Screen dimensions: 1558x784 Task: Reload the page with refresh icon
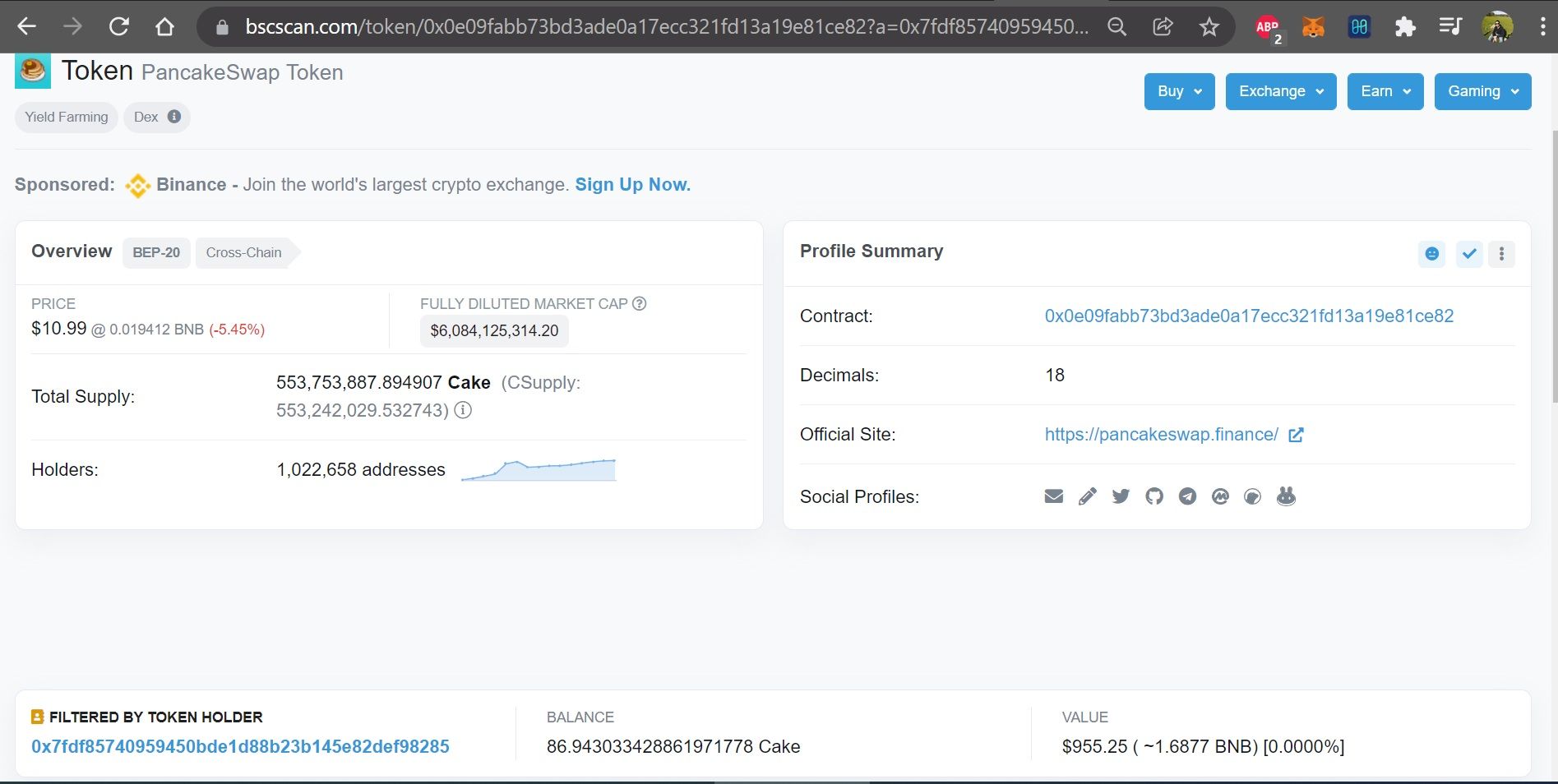tap(118, 26)
